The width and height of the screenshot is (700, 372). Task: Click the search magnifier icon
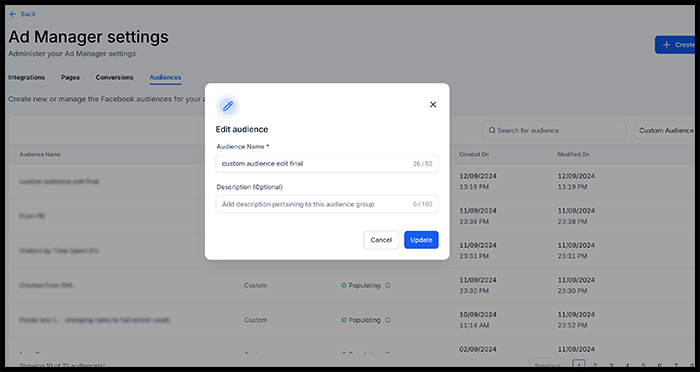click(492, 130)
